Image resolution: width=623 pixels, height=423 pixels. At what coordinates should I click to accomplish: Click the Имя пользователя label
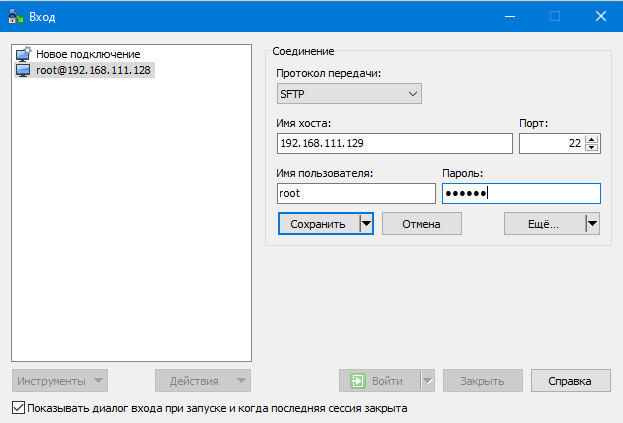coord(325,174)
